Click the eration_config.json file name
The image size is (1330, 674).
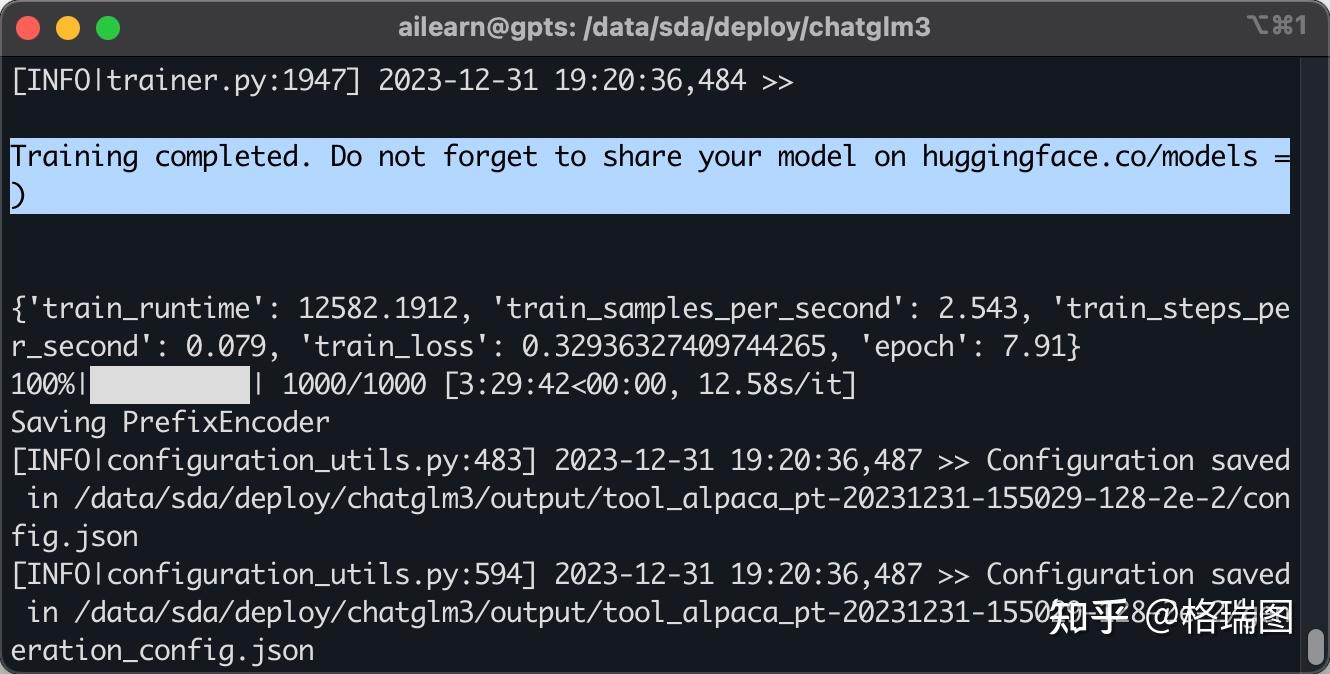coord(162,651)
